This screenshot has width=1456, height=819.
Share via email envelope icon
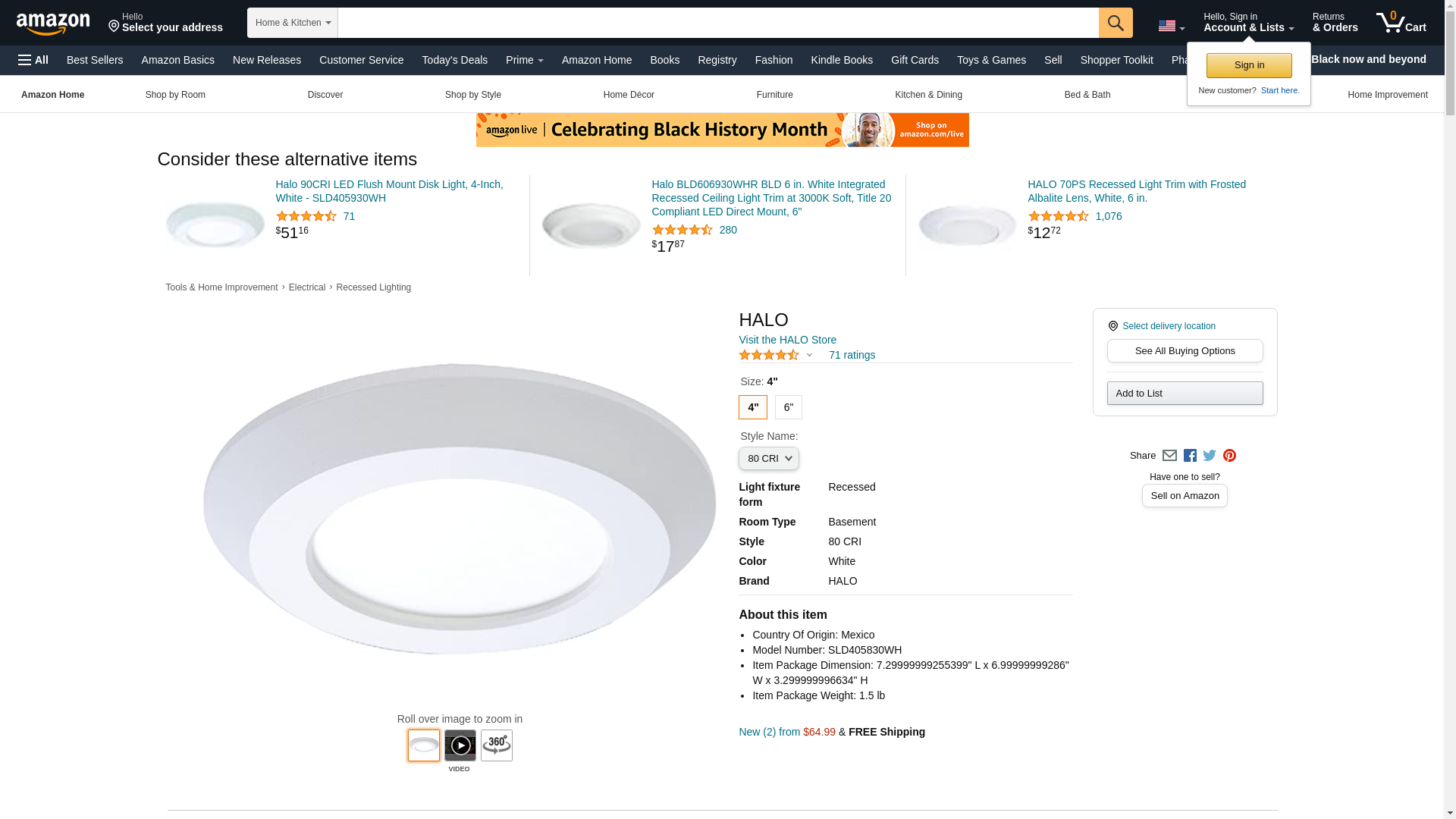click(1169, 456)
